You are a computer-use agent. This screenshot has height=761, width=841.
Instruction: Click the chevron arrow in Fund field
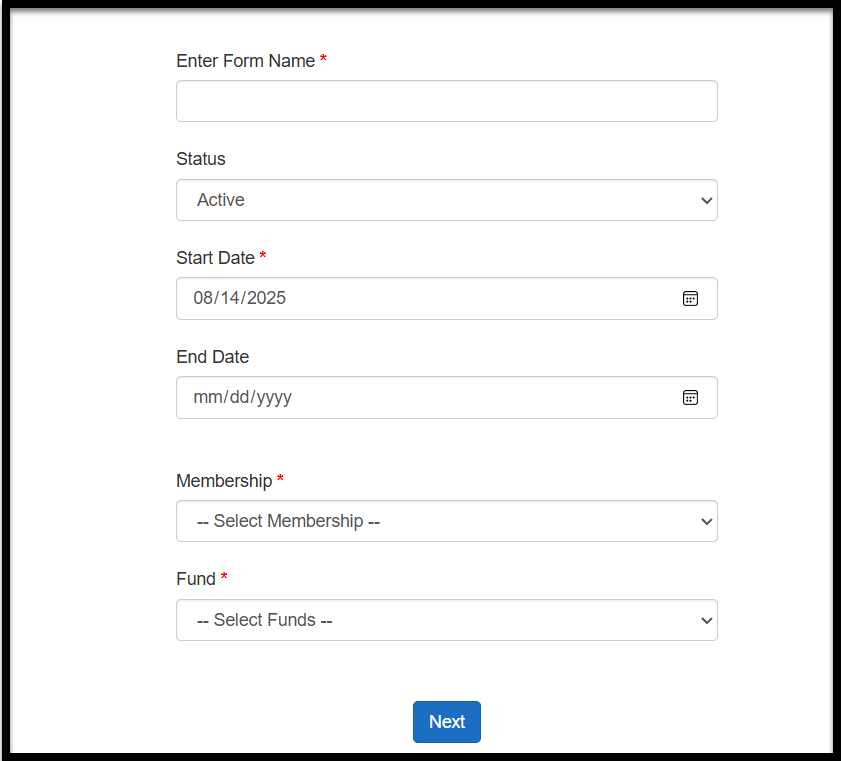[x=706, y=620]
